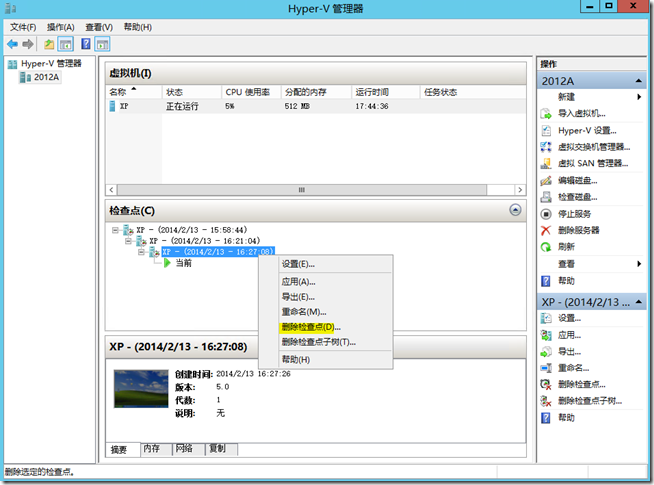654x485 pixels.
Task: Click the red X 删除服务器 icon
Action: click(546, 230)
